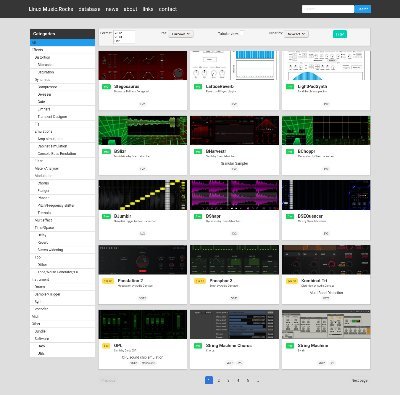Go to page 5 in pagination

(248, 380)
